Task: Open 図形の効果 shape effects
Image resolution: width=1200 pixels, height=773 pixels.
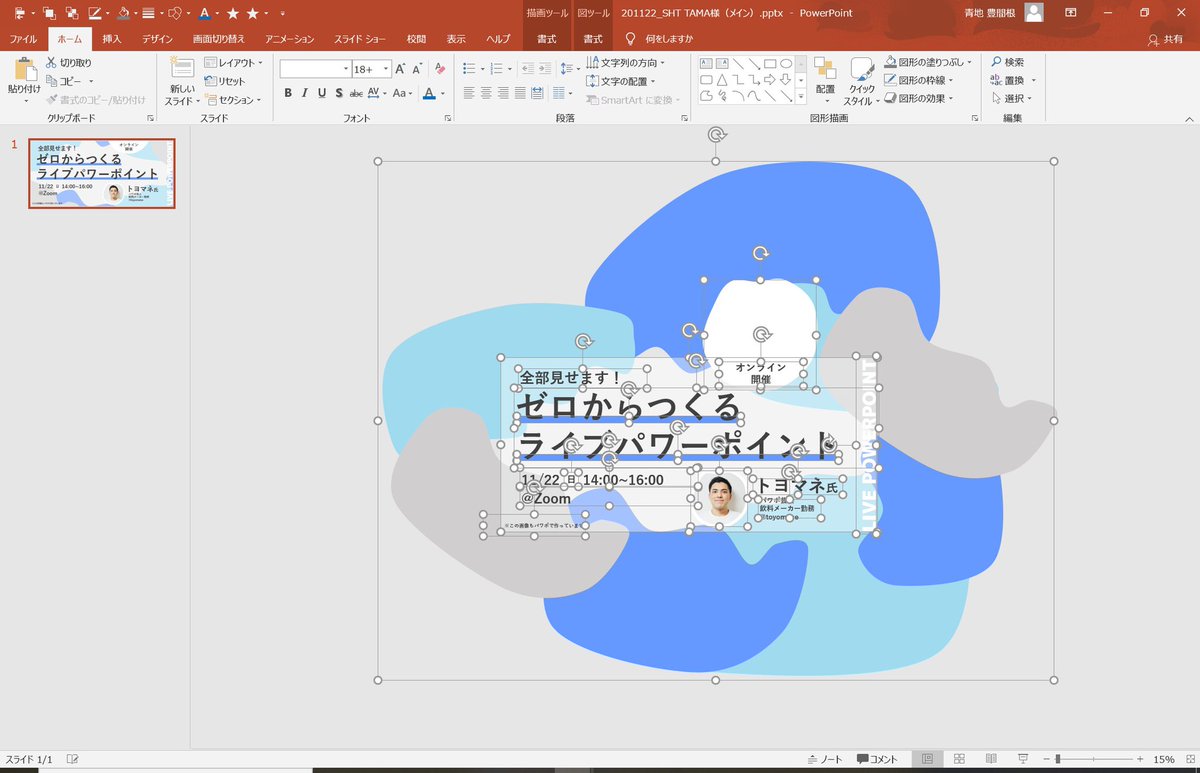Action: tap(919, 98)
